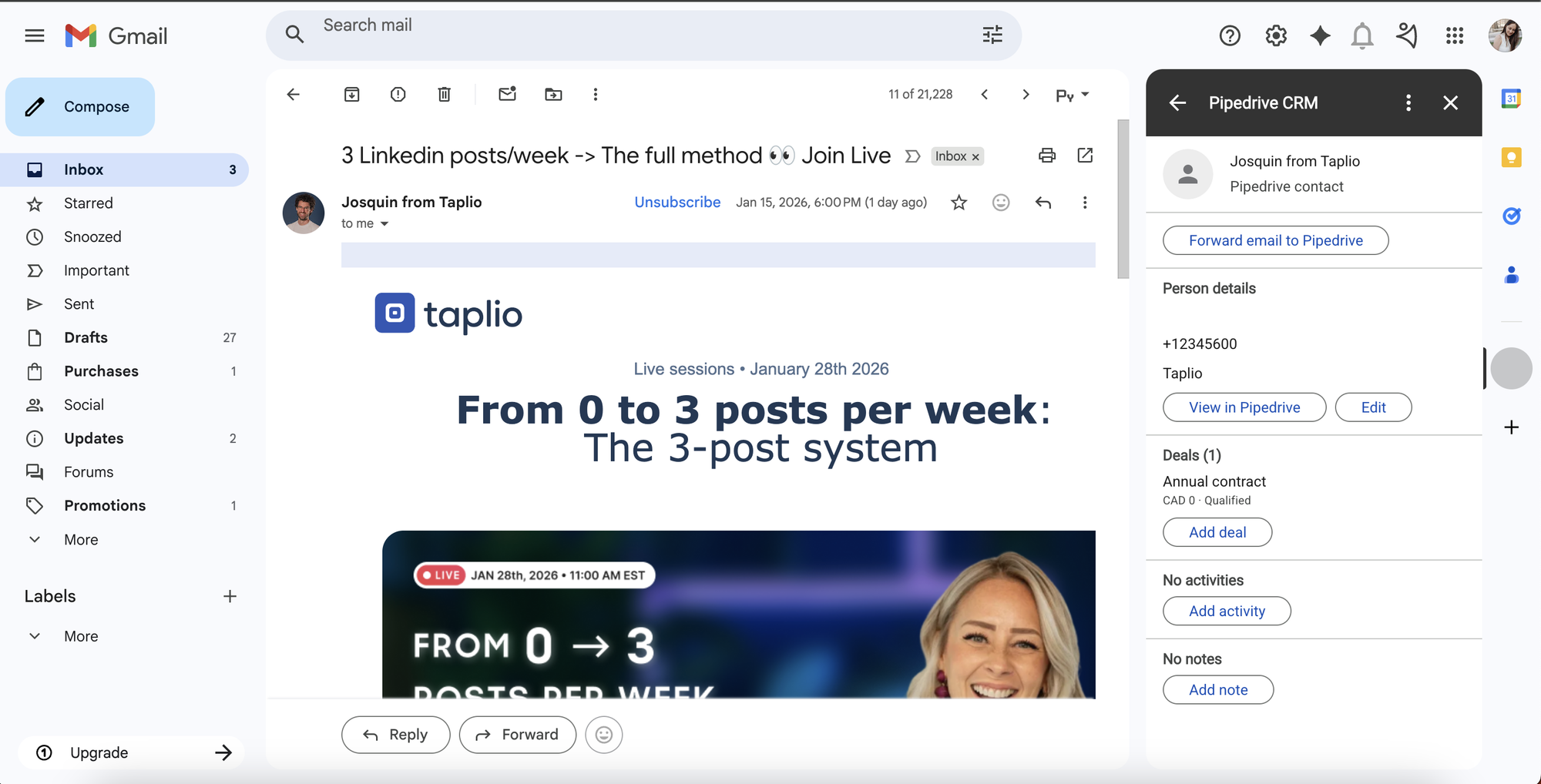Archive the open email

coord(351,94)
